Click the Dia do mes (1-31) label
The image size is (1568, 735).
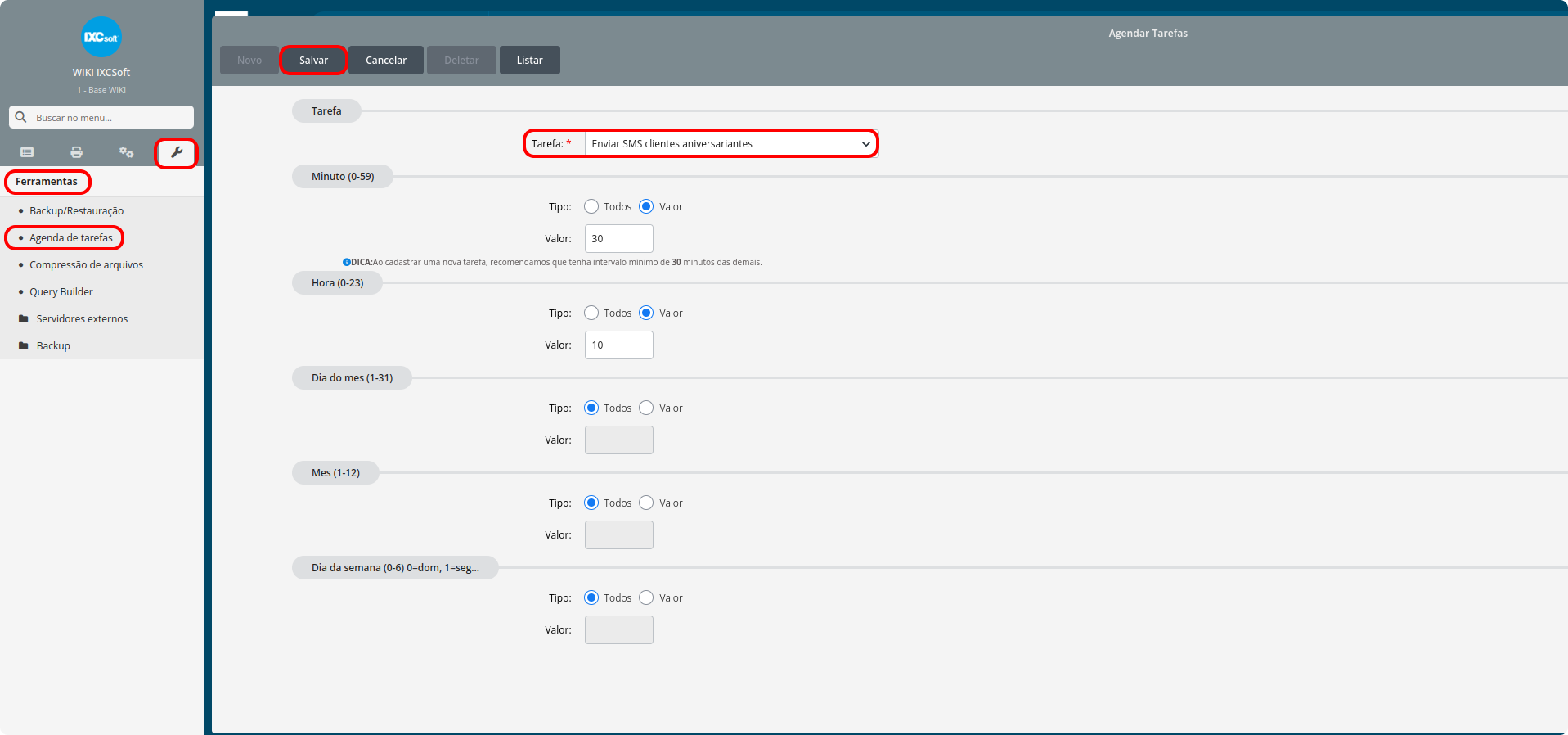coord(352,377)
